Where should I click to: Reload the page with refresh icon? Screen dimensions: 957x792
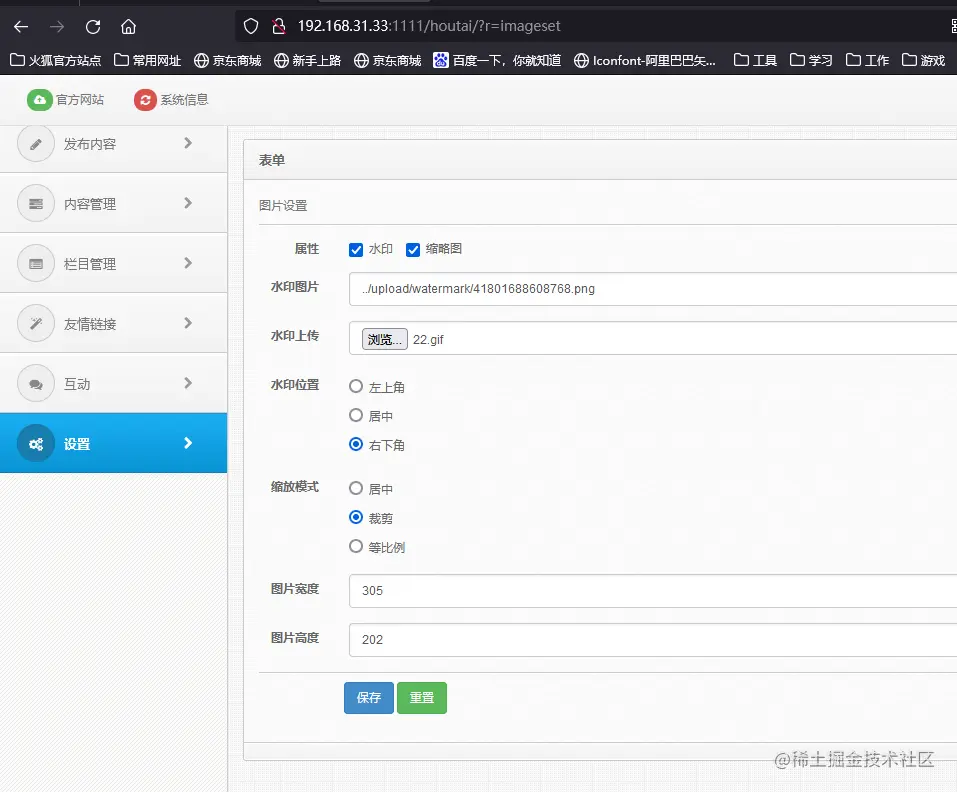coord(93,26)
